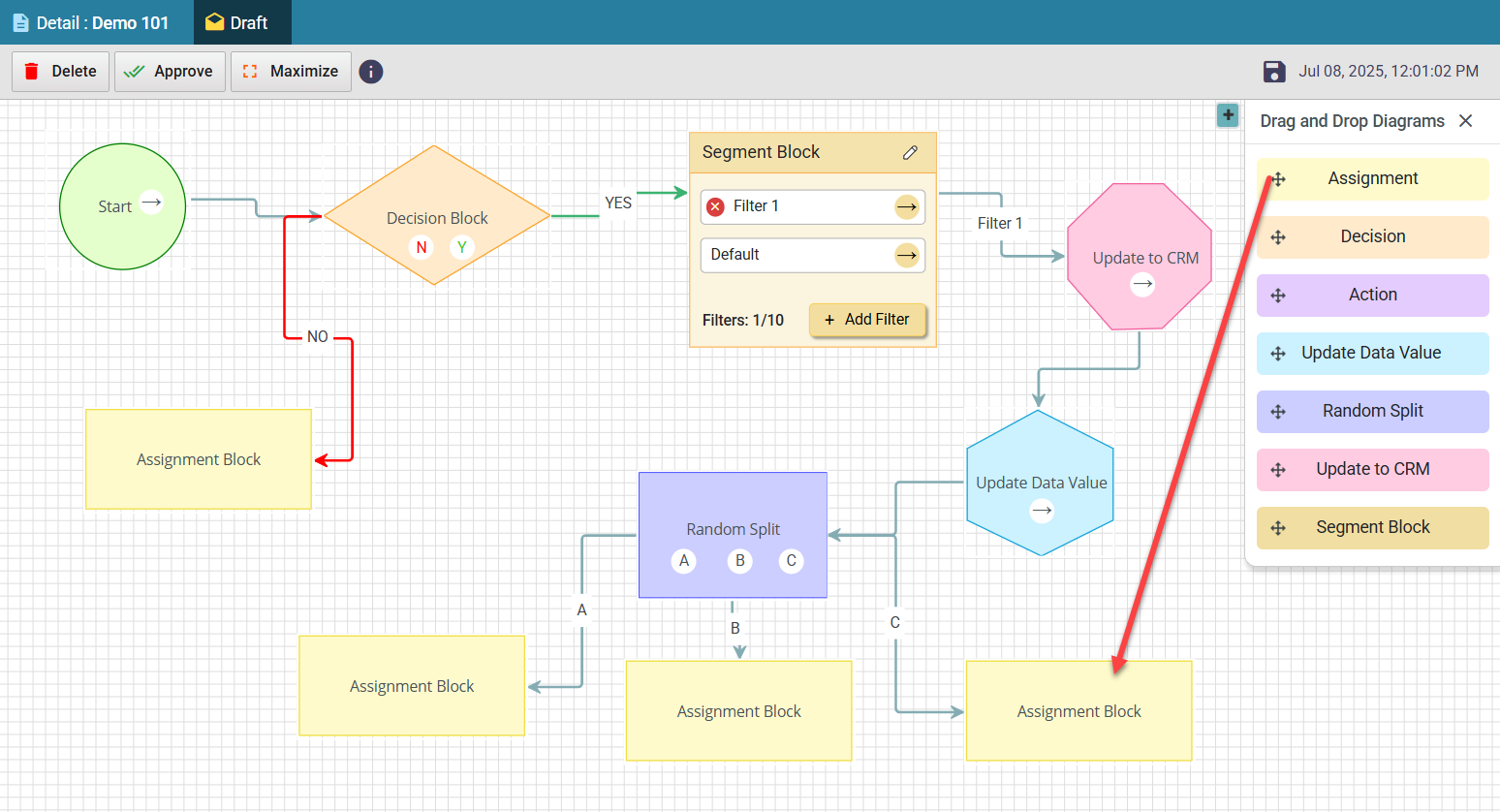1500x812 pixels.
Task: Click the Delete button
Action: [x=60, y=72]
